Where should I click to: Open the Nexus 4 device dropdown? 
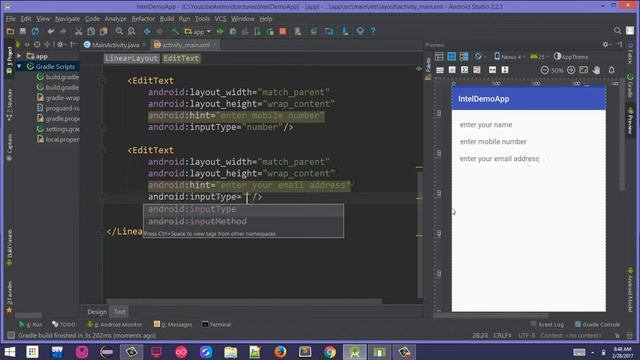point(509,57)
